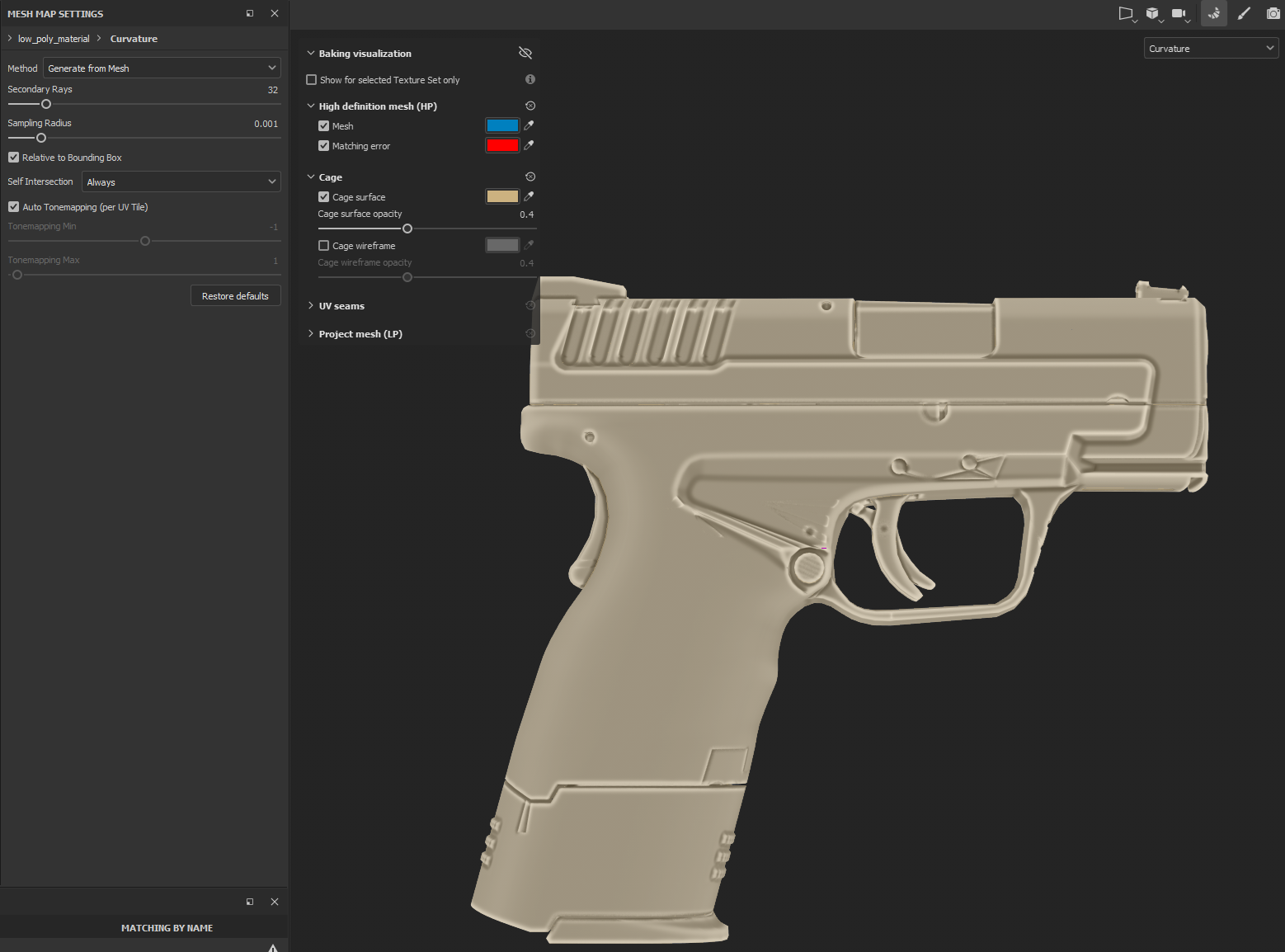Screen dimensions: 1285x952
Task: Toggle baking visualization visibility eye icon
Action: coord(525,53)
